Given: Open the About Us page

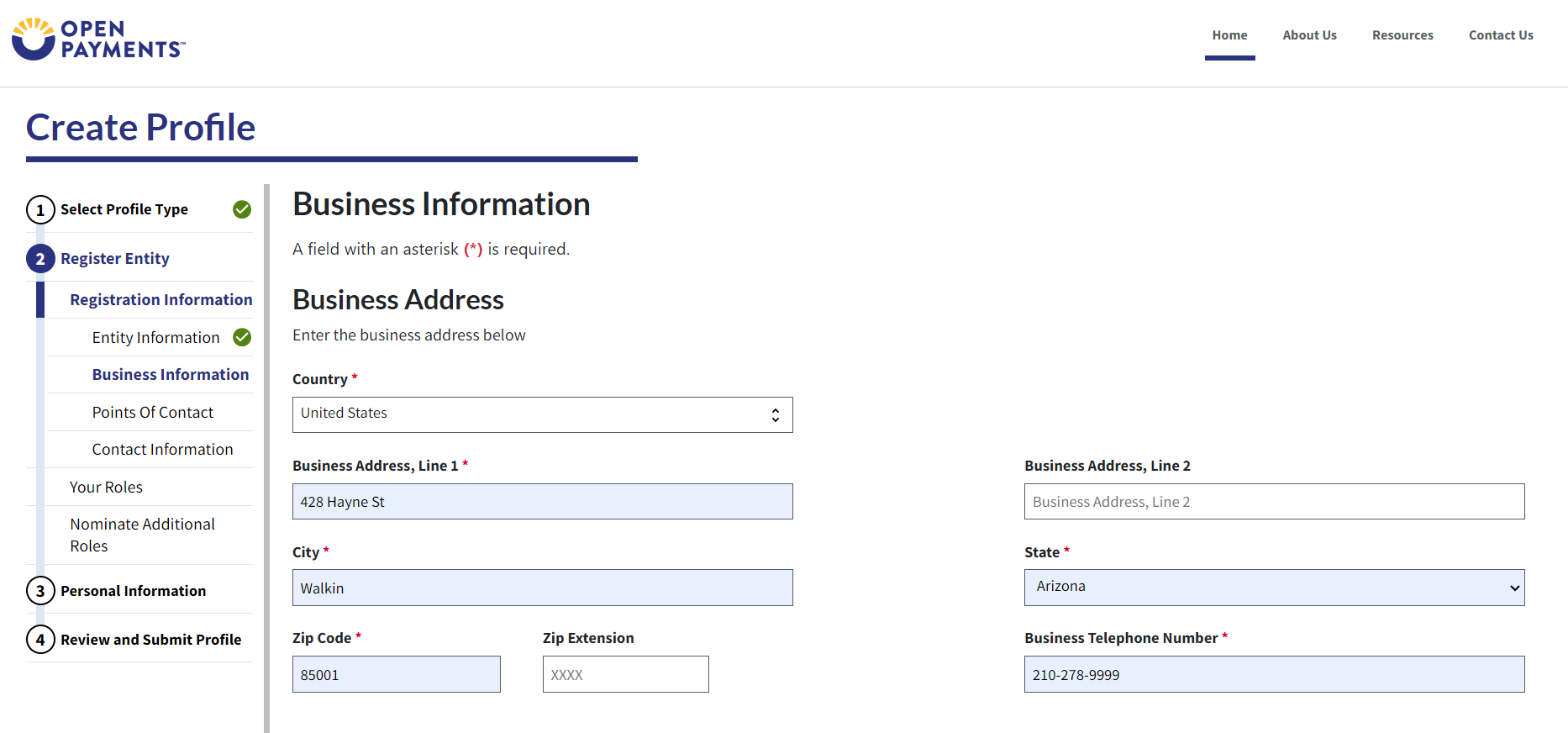Looking at the screenshot, I should pos(1309,35).
